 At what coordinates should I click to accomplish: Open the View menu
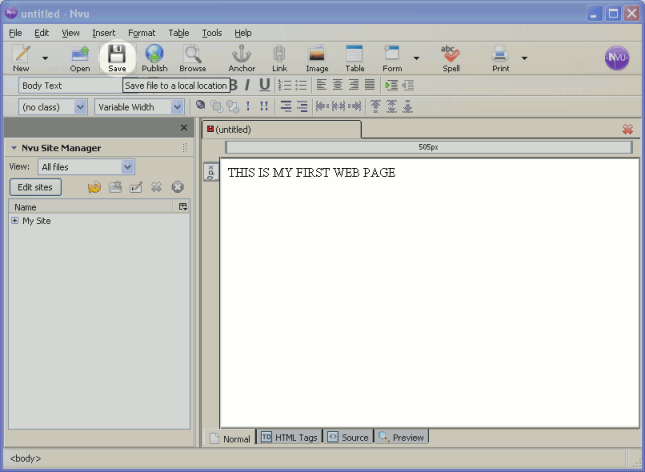[70, 33]
